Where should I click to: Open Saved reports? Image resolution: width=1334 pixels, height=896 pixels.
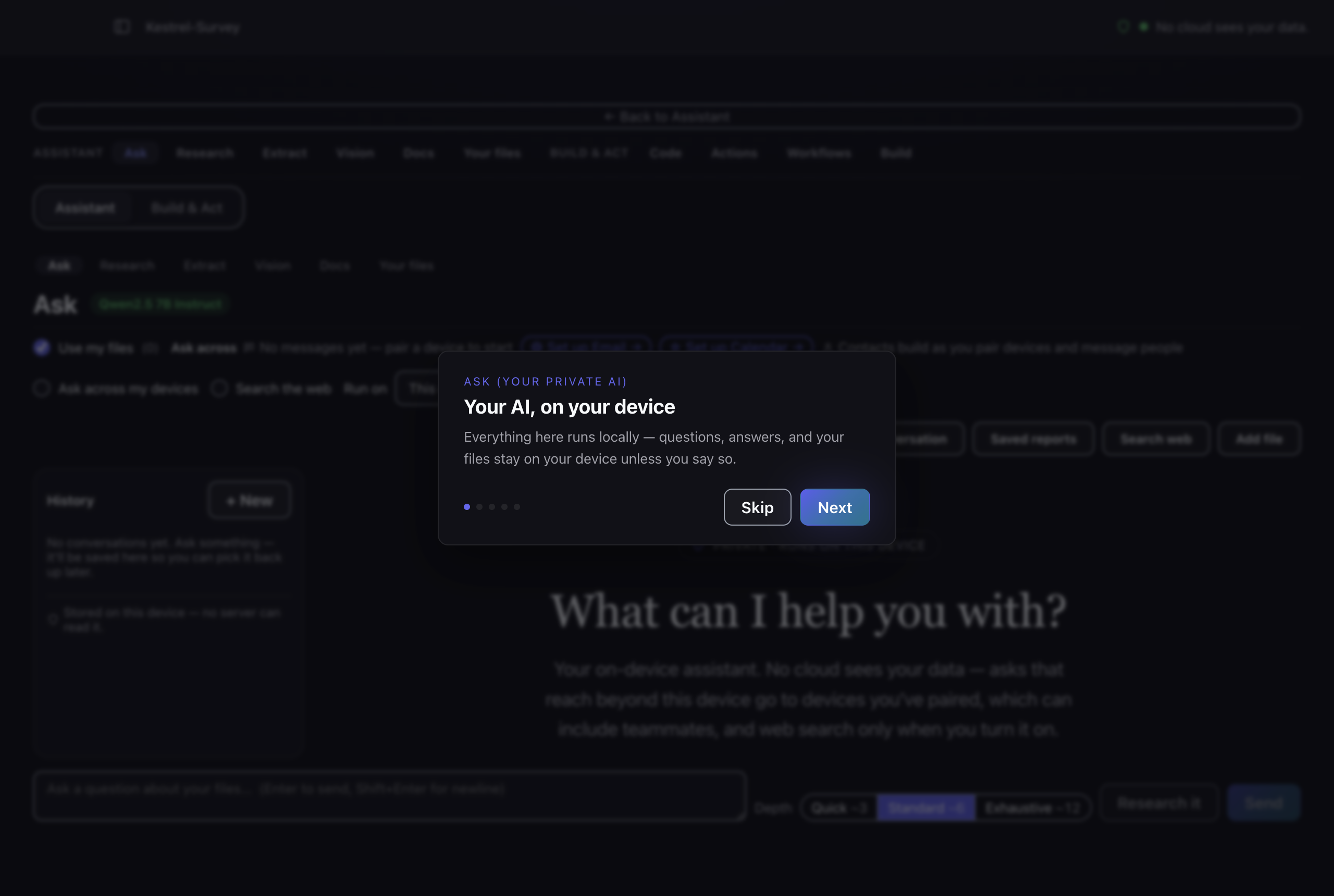(1033, 439)
